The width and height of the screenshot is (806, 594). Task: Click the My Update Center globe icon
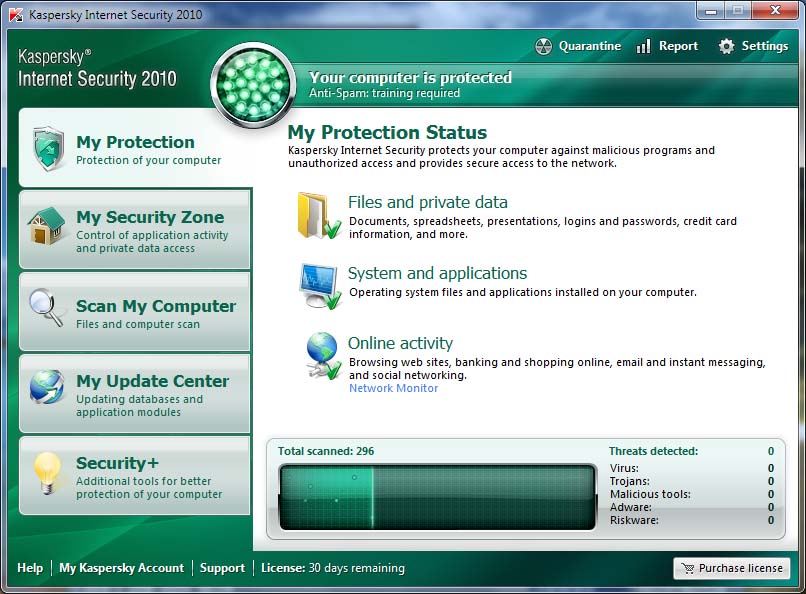click(47, 387)
